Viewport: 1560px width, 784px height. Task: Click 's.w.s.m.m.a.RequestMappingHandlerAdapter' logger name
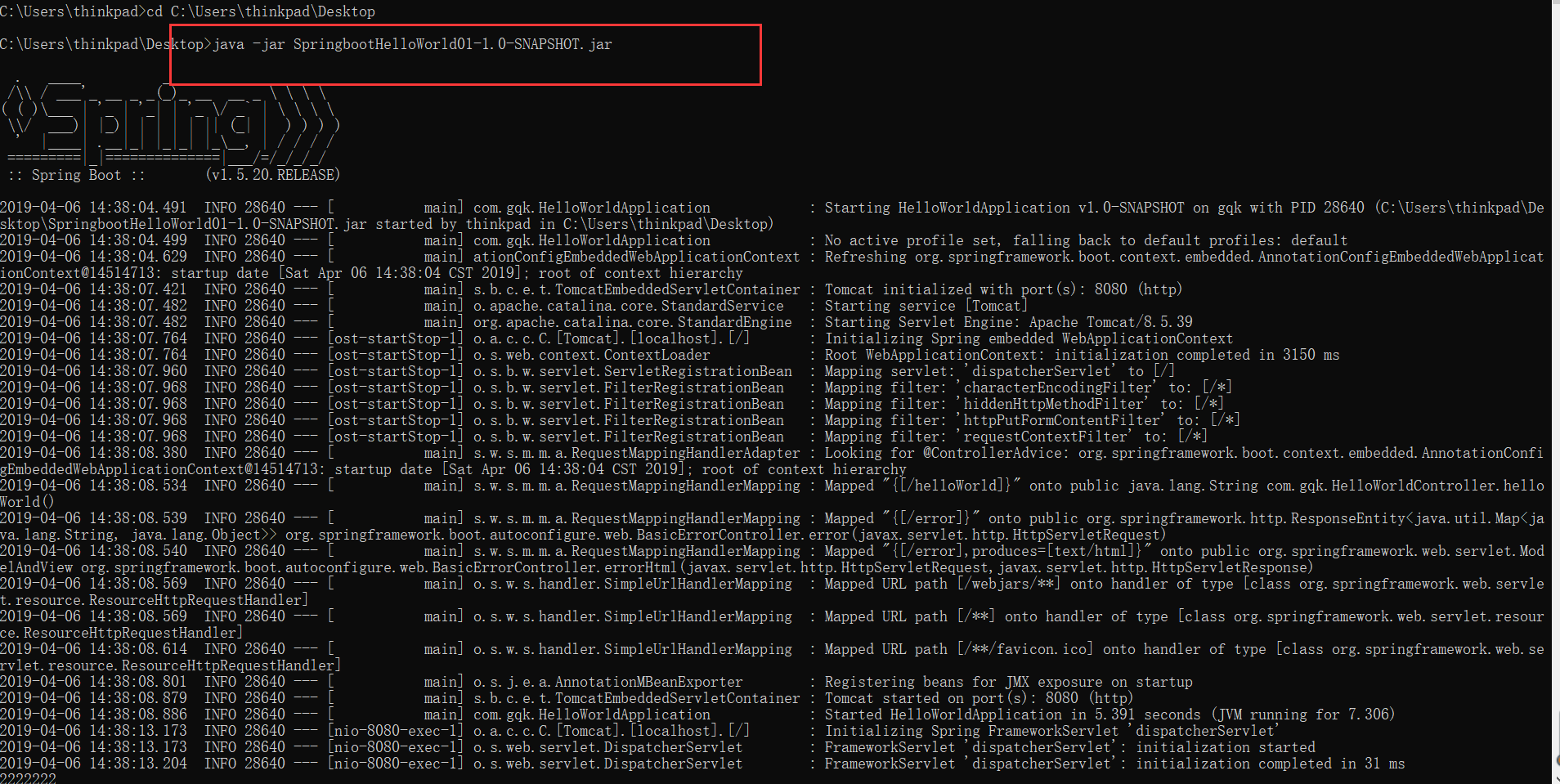pos(636,453)
